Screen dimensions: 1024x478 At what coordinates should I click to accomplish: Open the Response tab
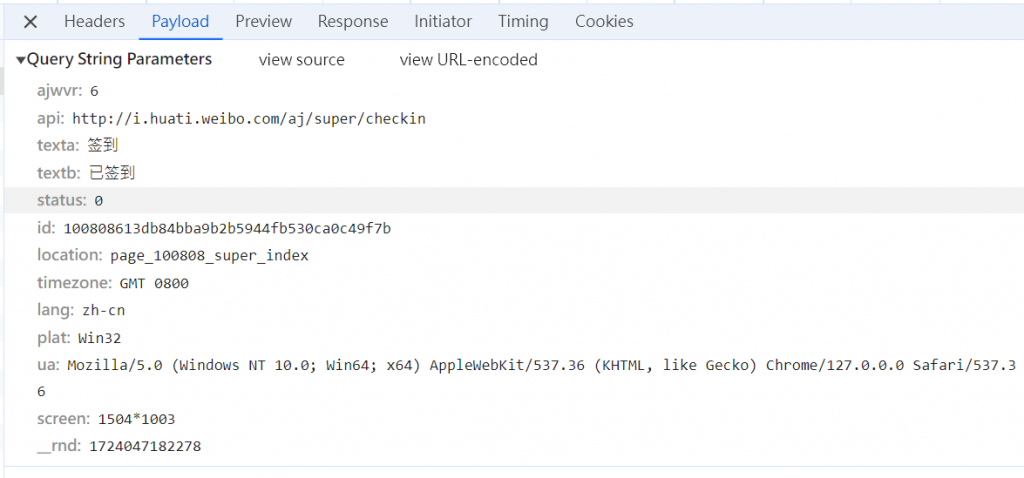tap(353, 22)
